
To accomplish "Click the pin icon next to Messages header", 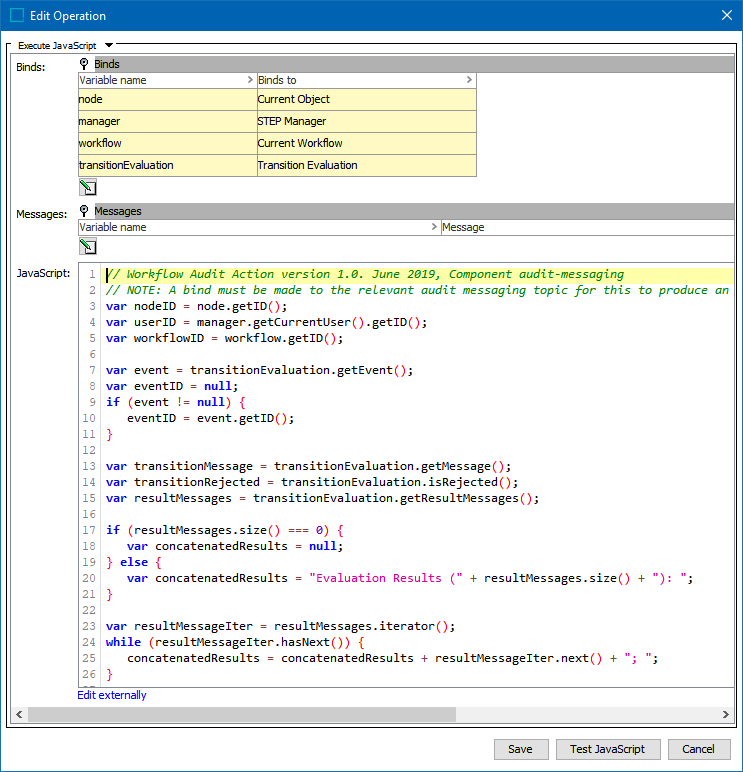I will point(85,211).
